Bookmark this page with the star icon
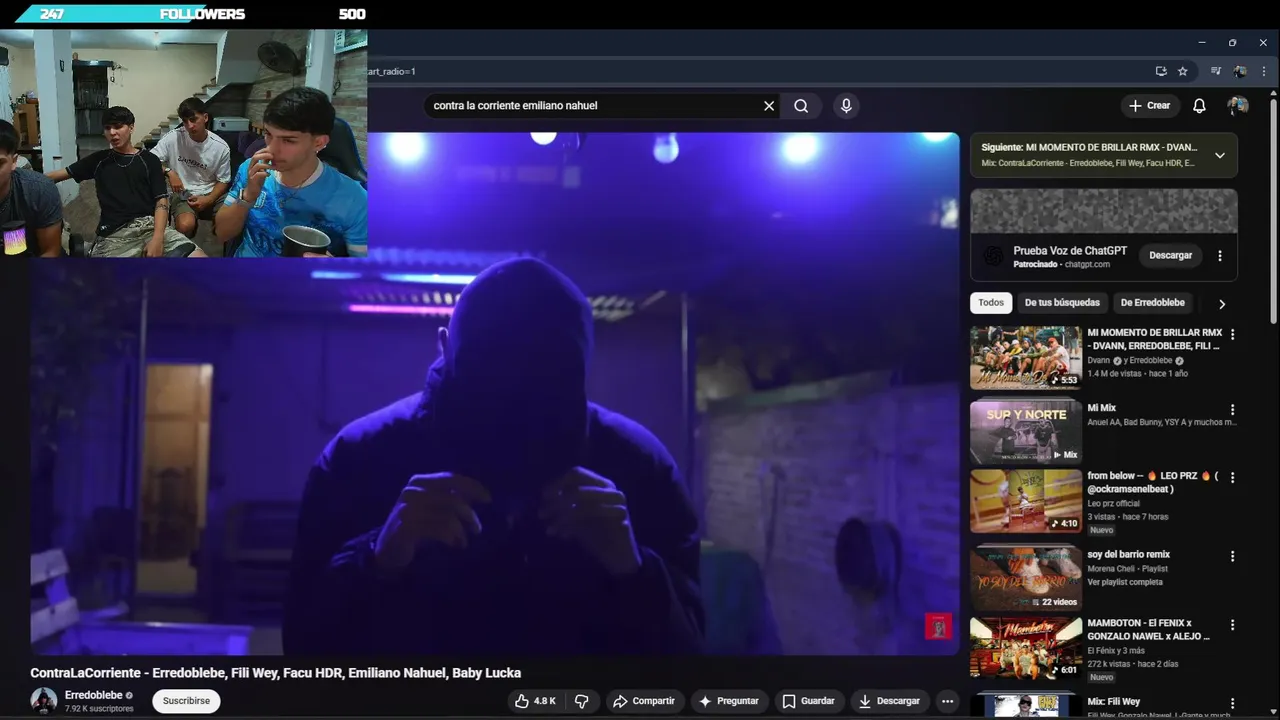Viewport: 1280px width, 720px height. click(1183, 71)
